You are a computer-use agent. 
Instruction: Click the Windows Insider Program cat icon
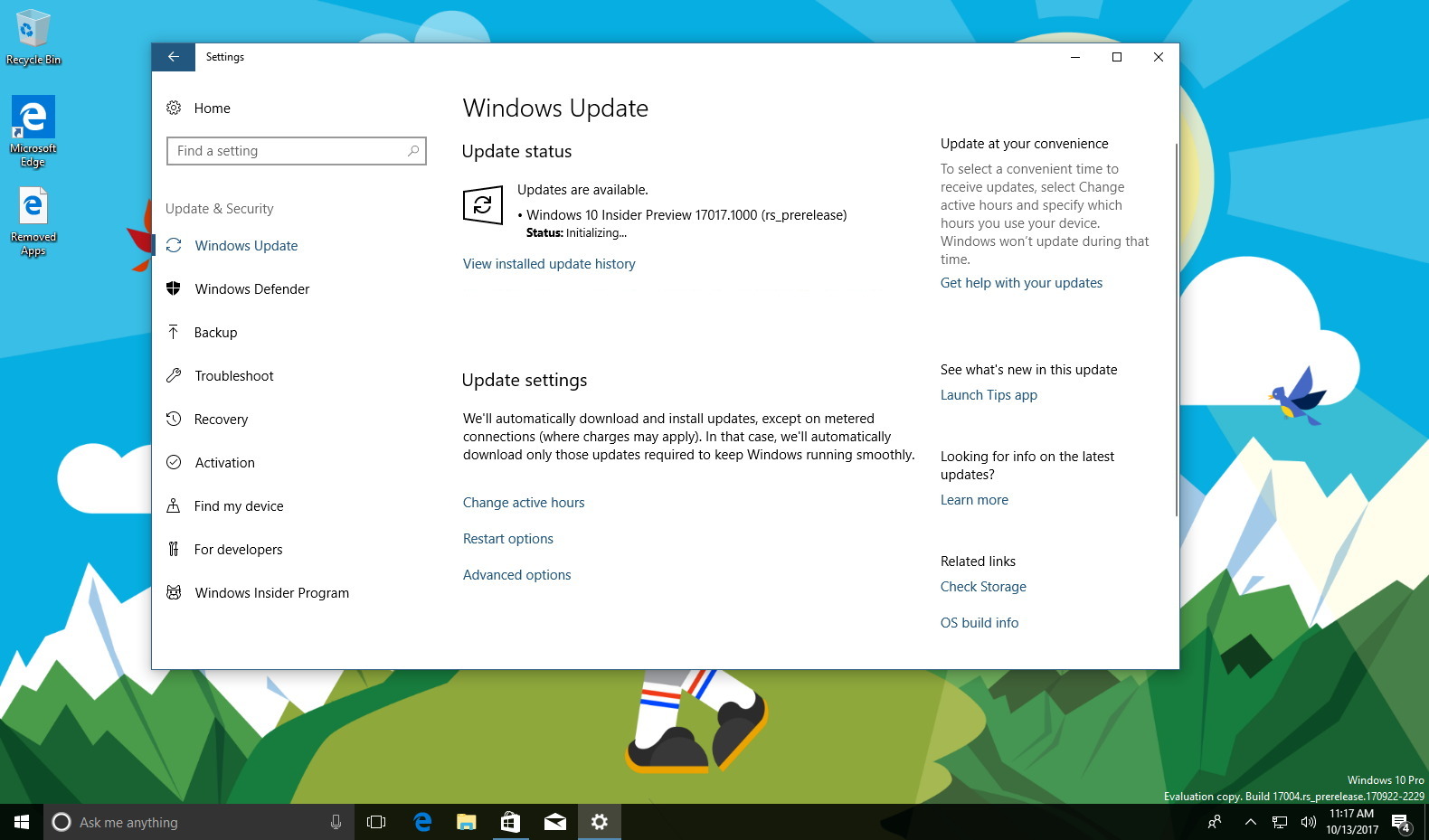174,592
